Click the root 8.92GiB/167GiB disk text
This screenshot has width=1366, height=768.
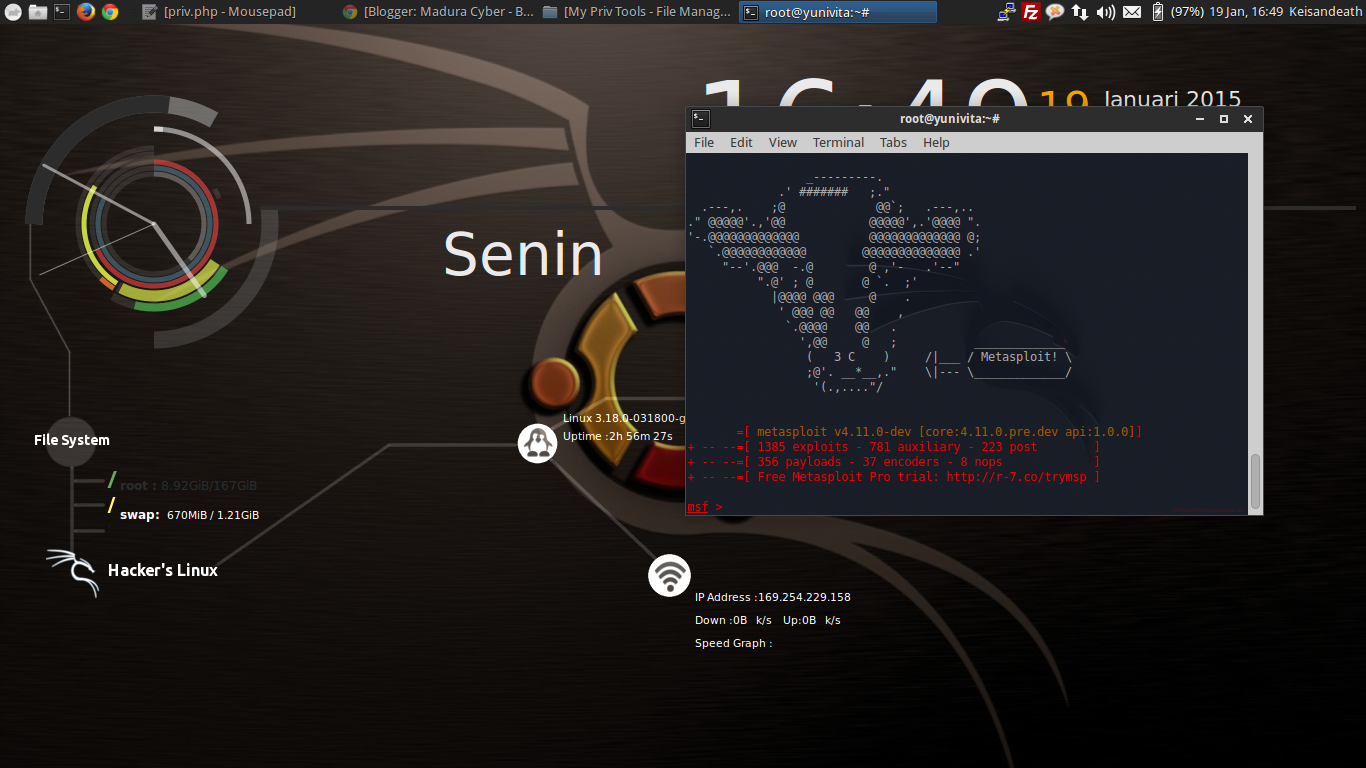click(x=188, y=485)
